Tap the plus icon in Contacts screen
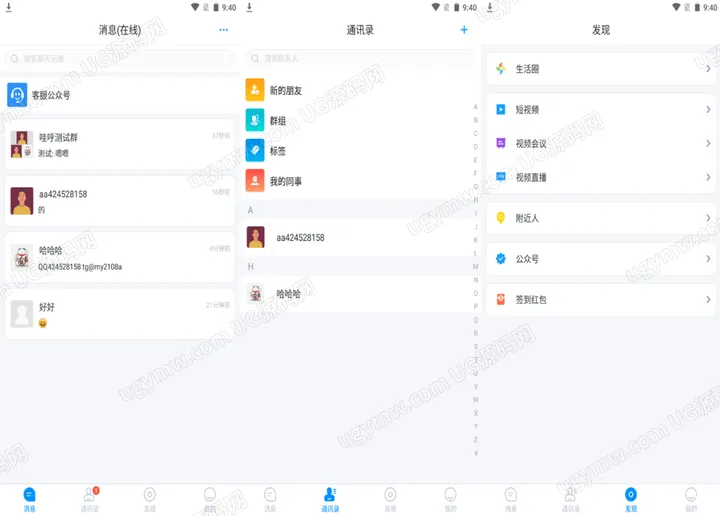 pos(464,30)
